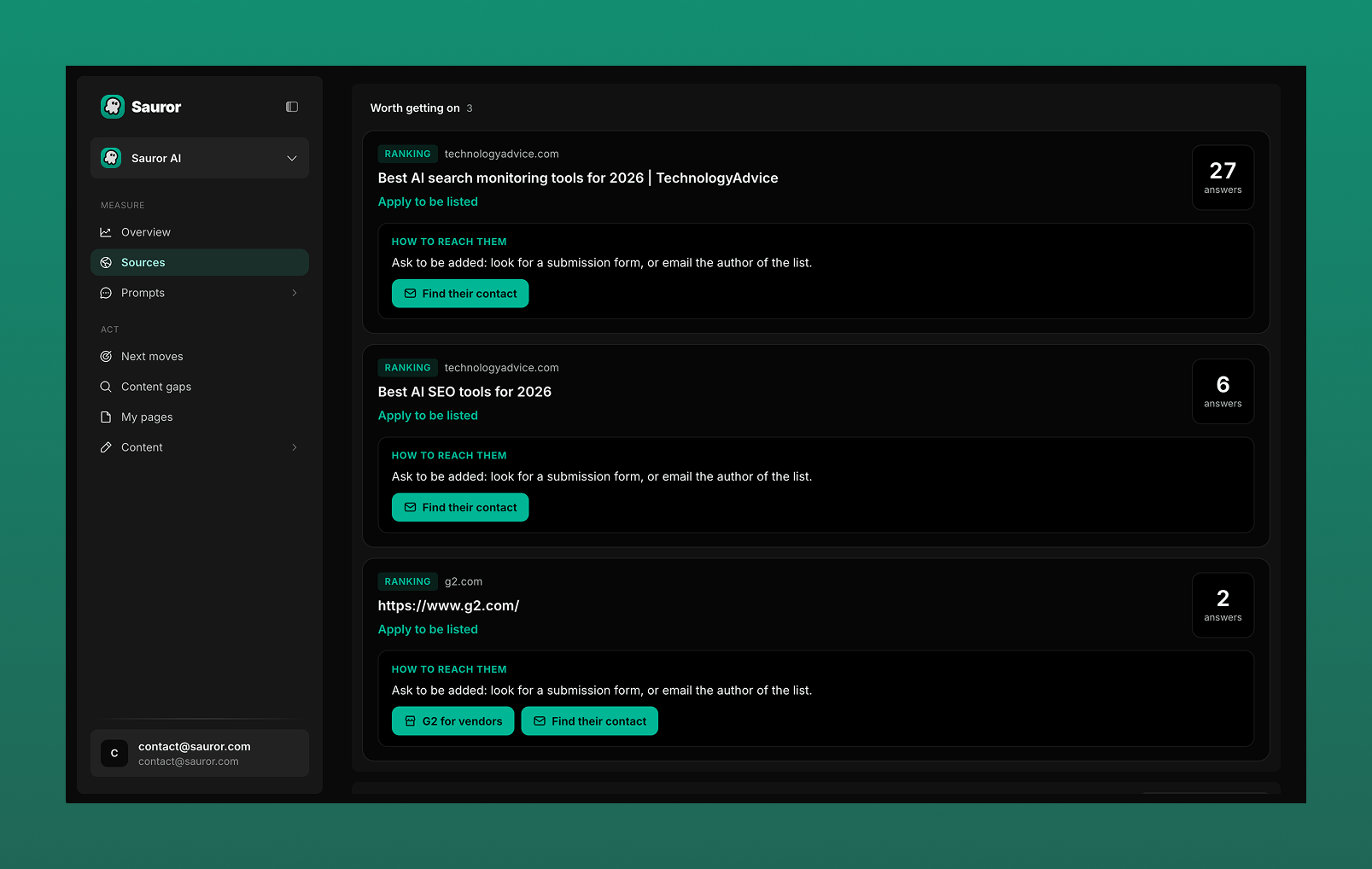Click the RANKING badge on g2.com card

pos(408,581)
